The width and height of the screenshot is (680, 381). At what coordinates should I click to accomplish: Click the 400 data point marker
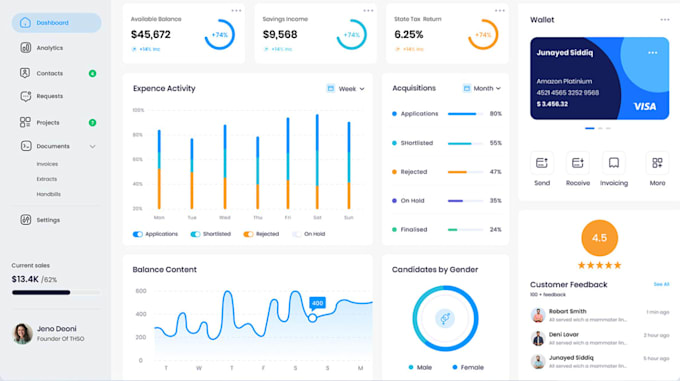click(x=312, y=318)
